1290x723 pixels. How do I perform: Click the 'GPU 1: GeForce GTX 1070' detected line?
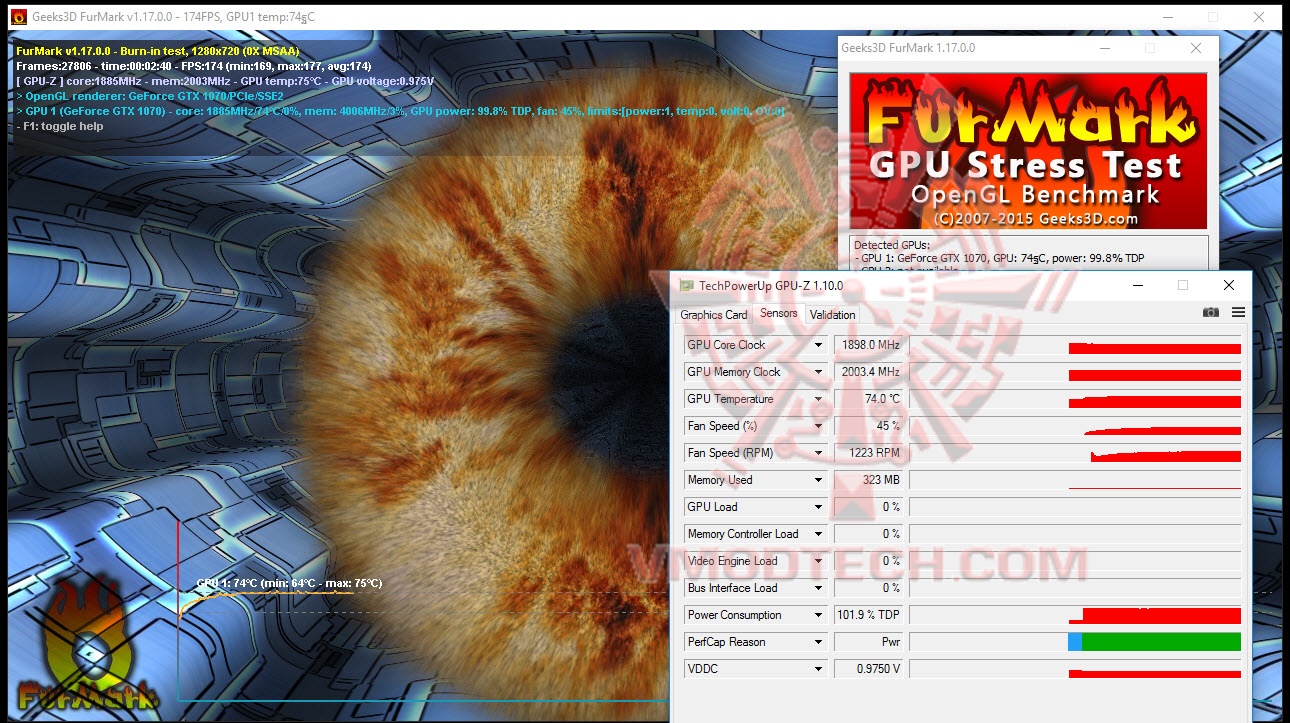(1000, 258)
